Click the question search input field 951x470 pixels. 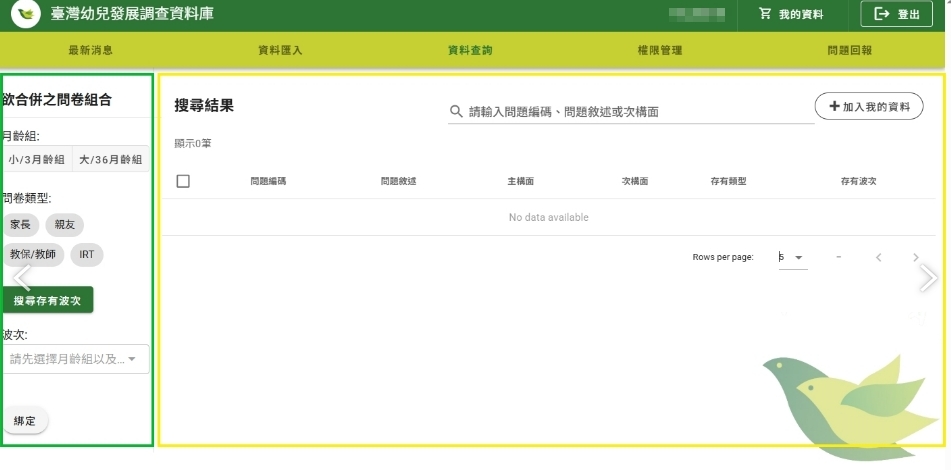tap(640, 112)
